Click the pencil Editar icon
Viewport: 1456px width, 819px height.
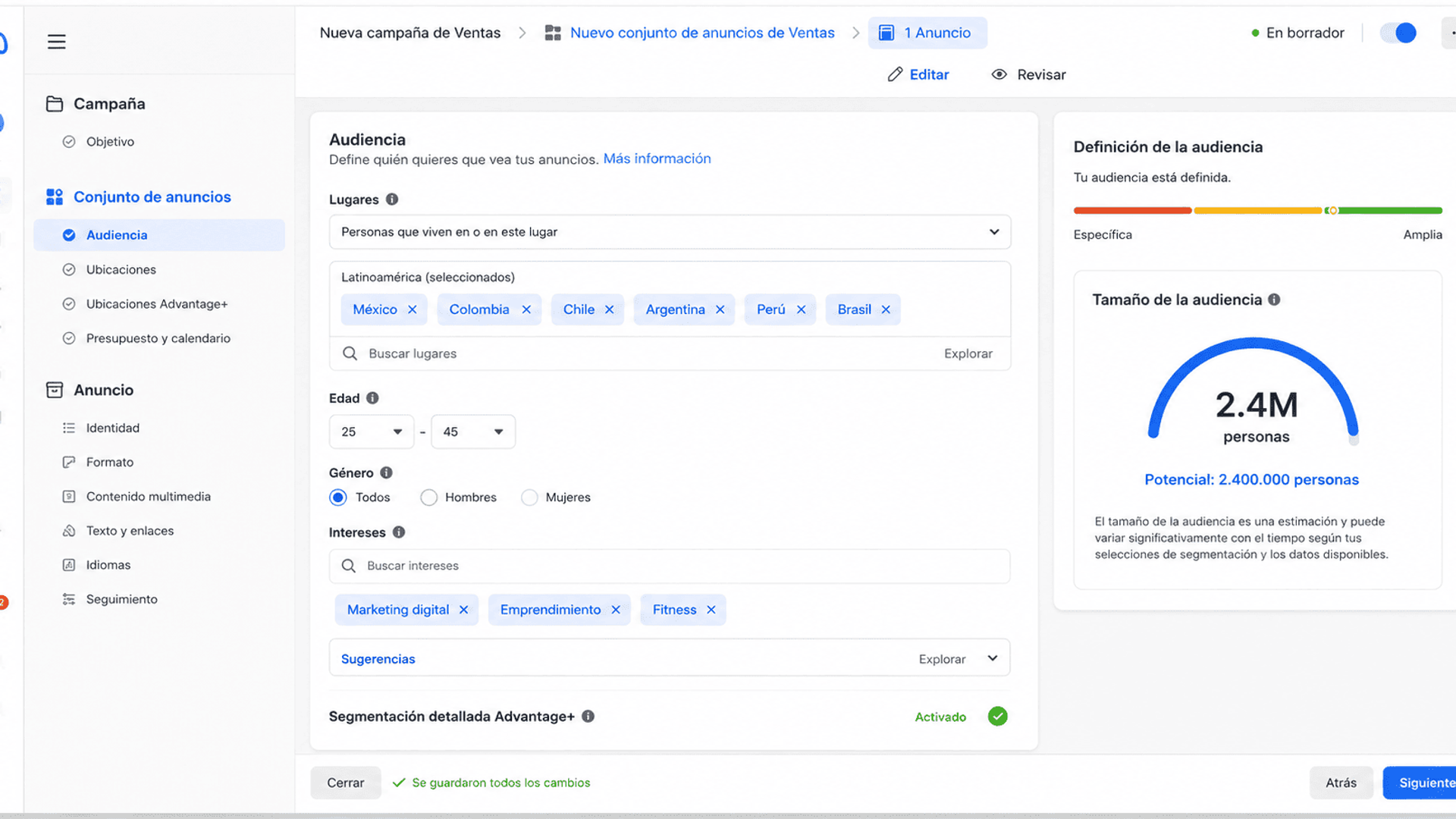point(896,74)
